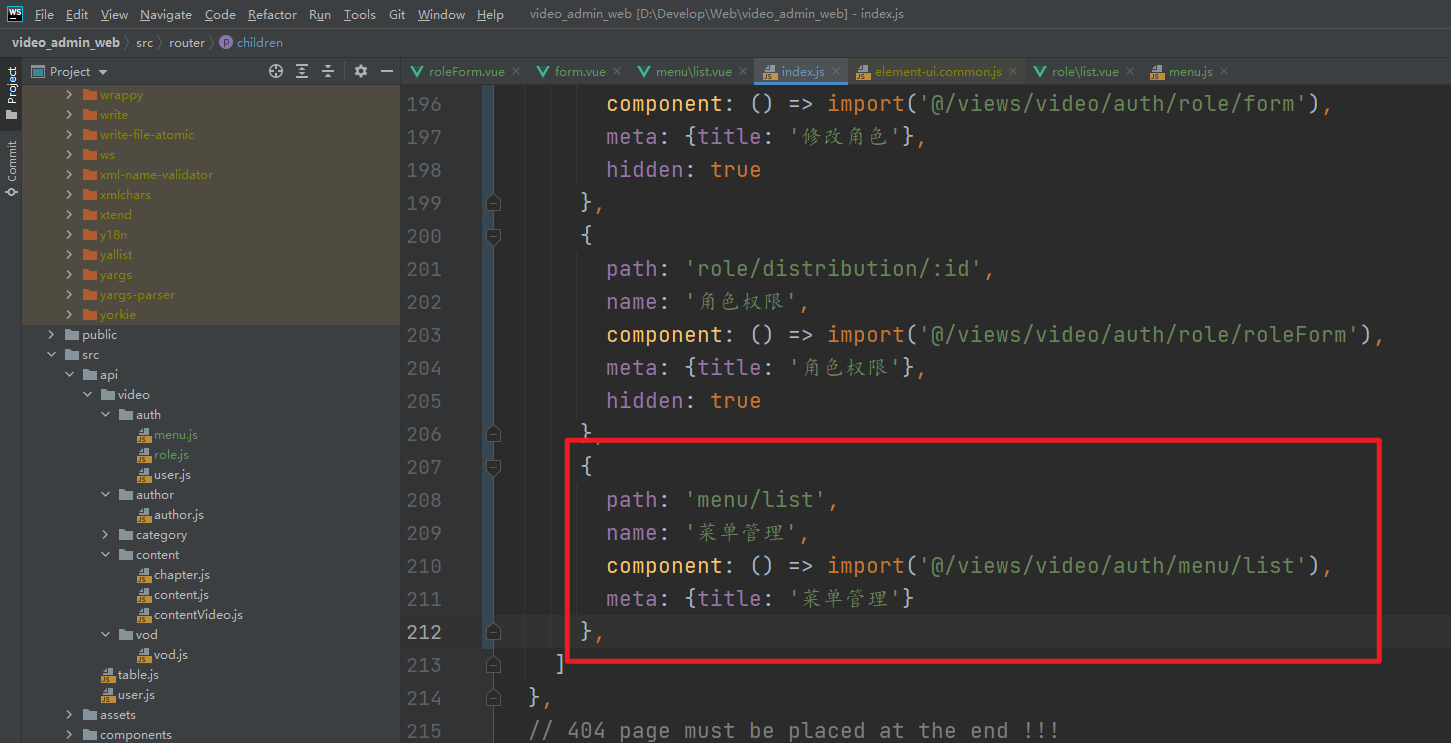Switch to the role\list.vue tab
The width and height of the screenshot is (1451, 743).
(x=1085, y=71)
